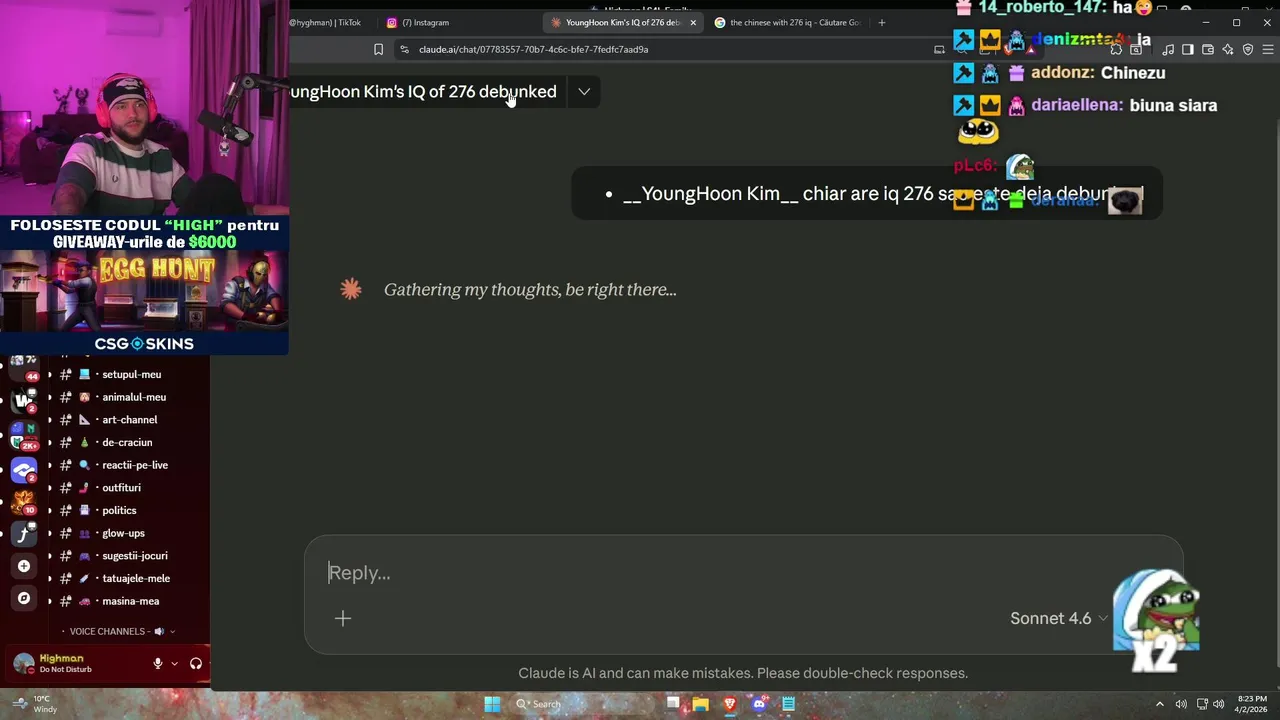Open site settings icon beside claude.ai URL
Screen dimensions: 1280x720
point(404,49)
